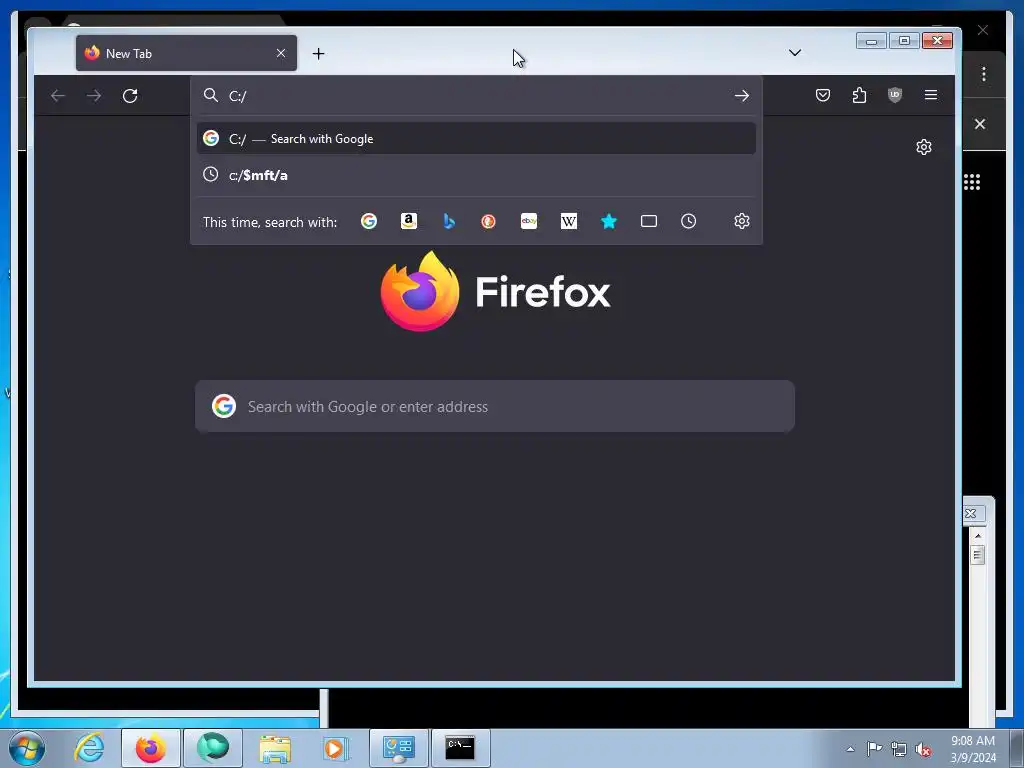Search this time with DuckDuckGo icon
This screenshot has height=768, width=1024.
click(x=488, y=221)
